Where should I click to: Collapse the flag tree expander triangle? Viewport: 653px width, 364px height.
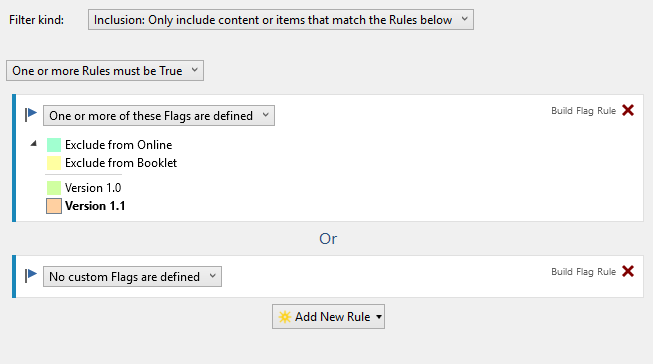tap(34, 144)
